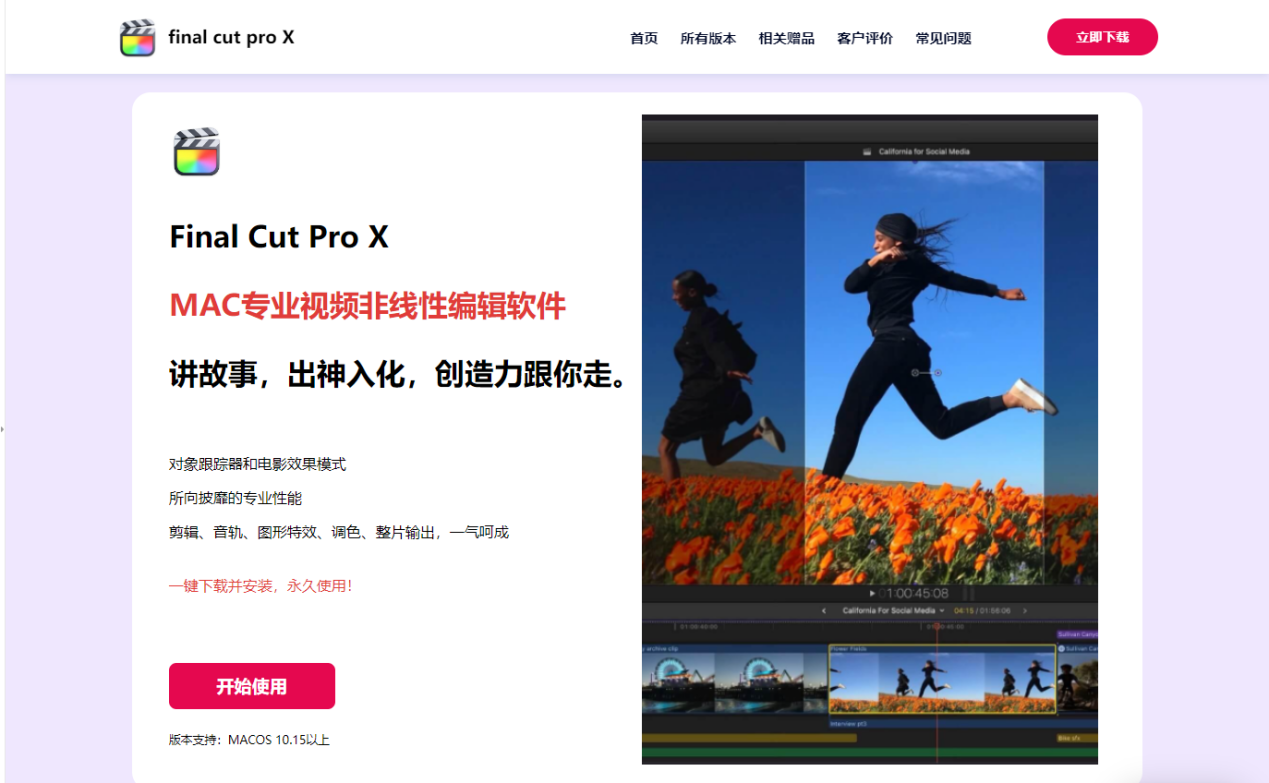1269x783 pixels.
Task: Open the 所有版本 nav item
Action: (708, 38)
